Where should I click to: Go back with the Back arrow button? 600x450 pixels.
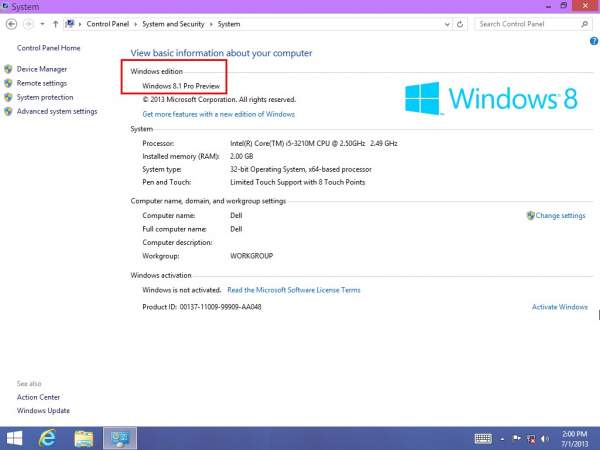coord(11,24)
